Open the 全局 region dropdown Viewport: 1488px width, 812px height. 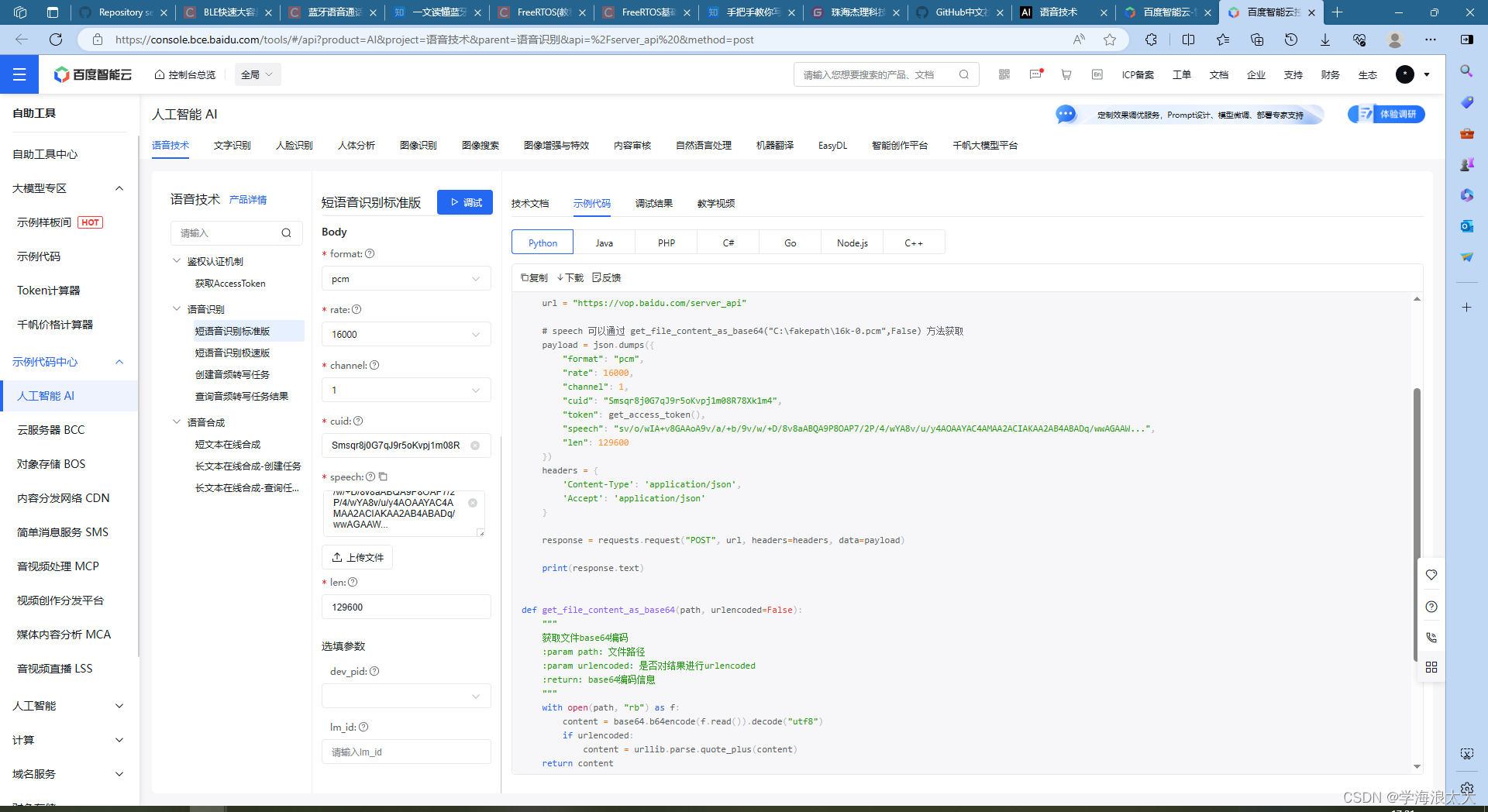[x=257, y=74]
